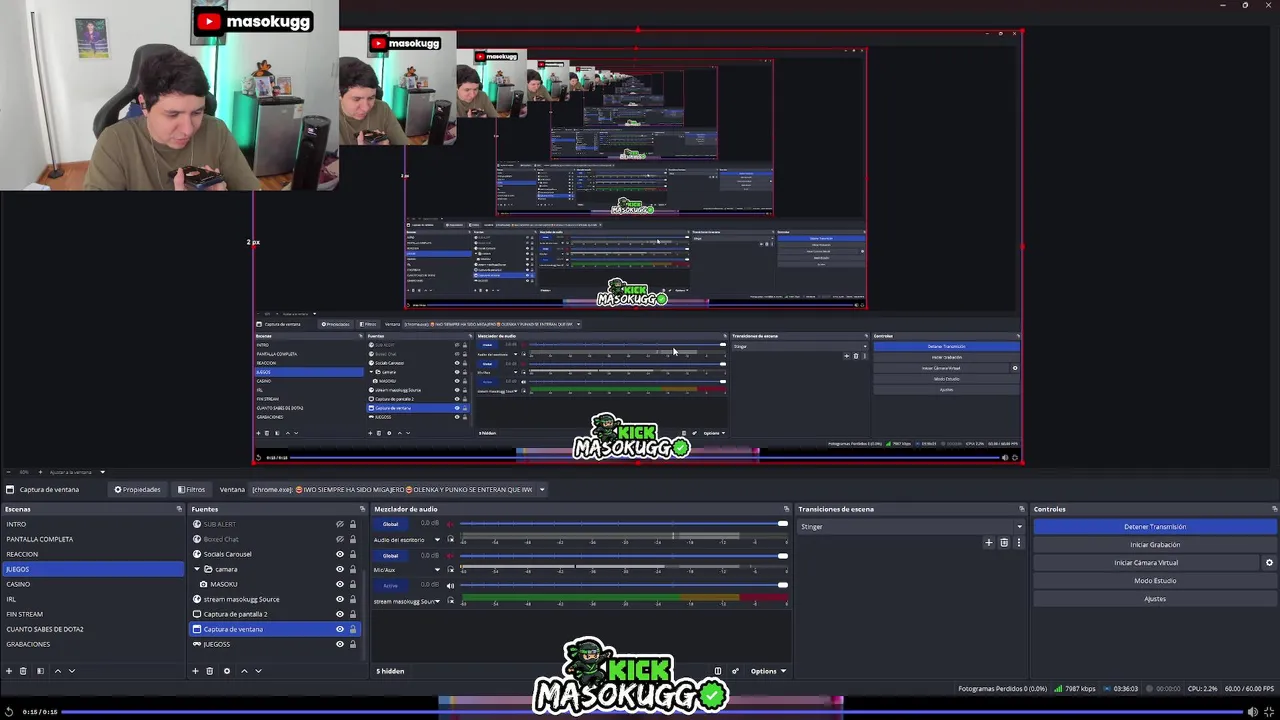
Task: Open Mic/Aux options arrow
Action: (437, 570)
